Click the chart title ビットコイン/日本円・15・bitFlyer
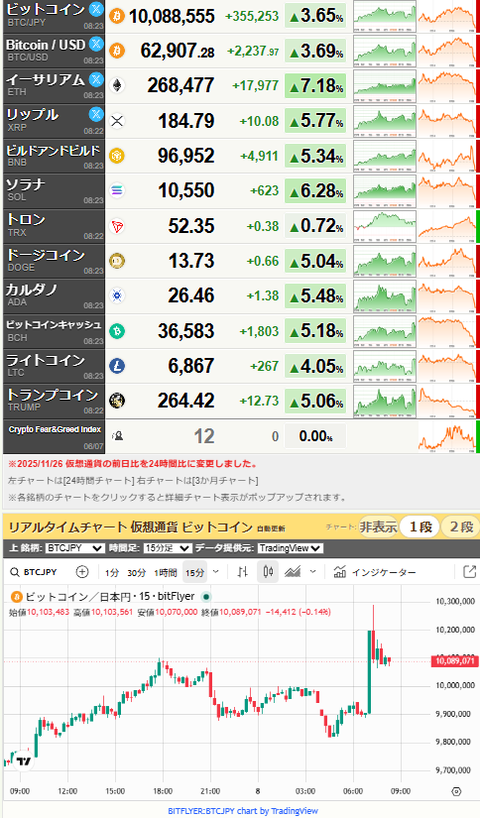480x818 pixels. pyautogui.click(x=110, y=596)
